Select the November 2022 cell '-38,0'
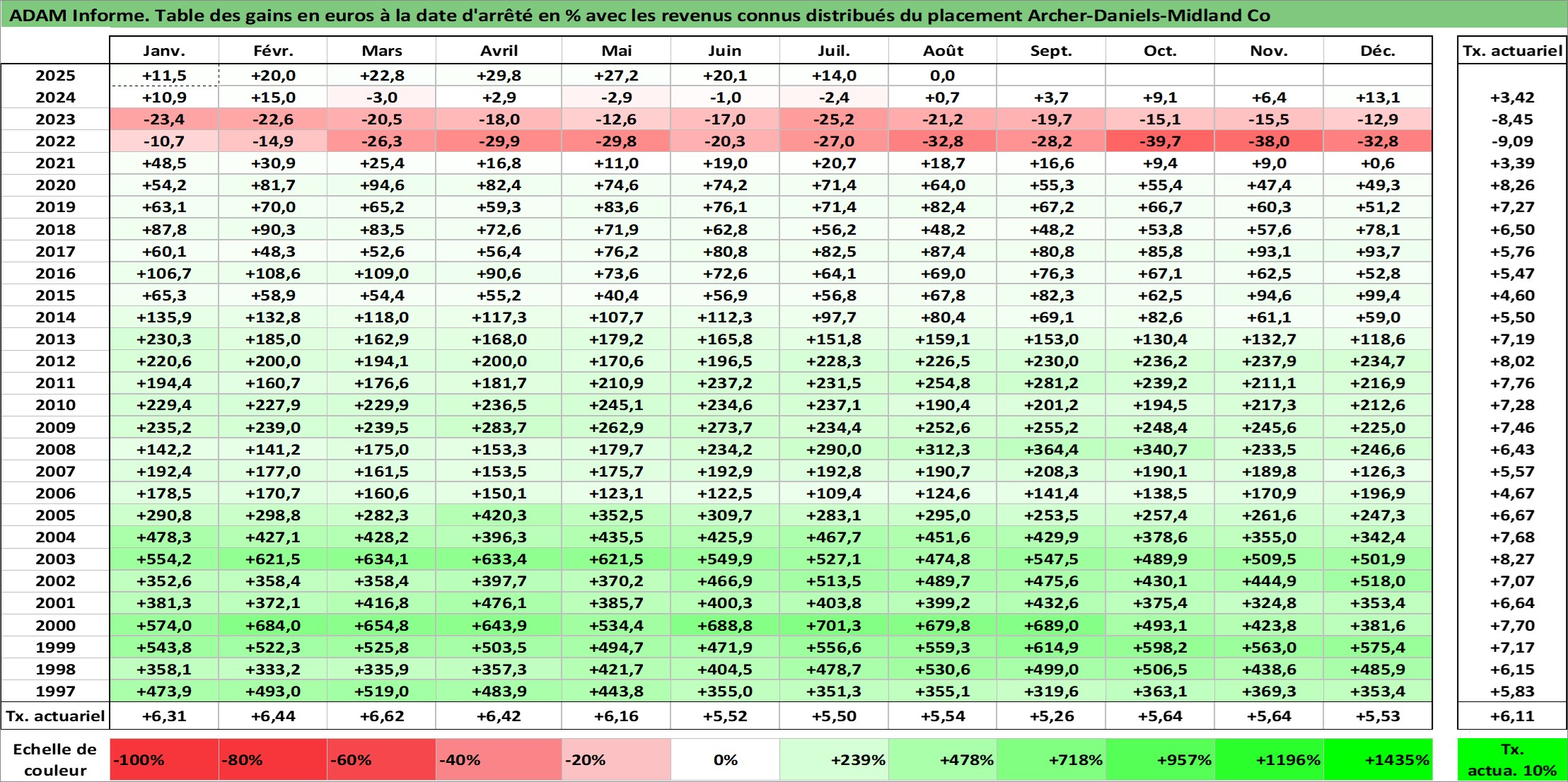The height and width of the screenshot is (782, 1568). pos(1269,141)
